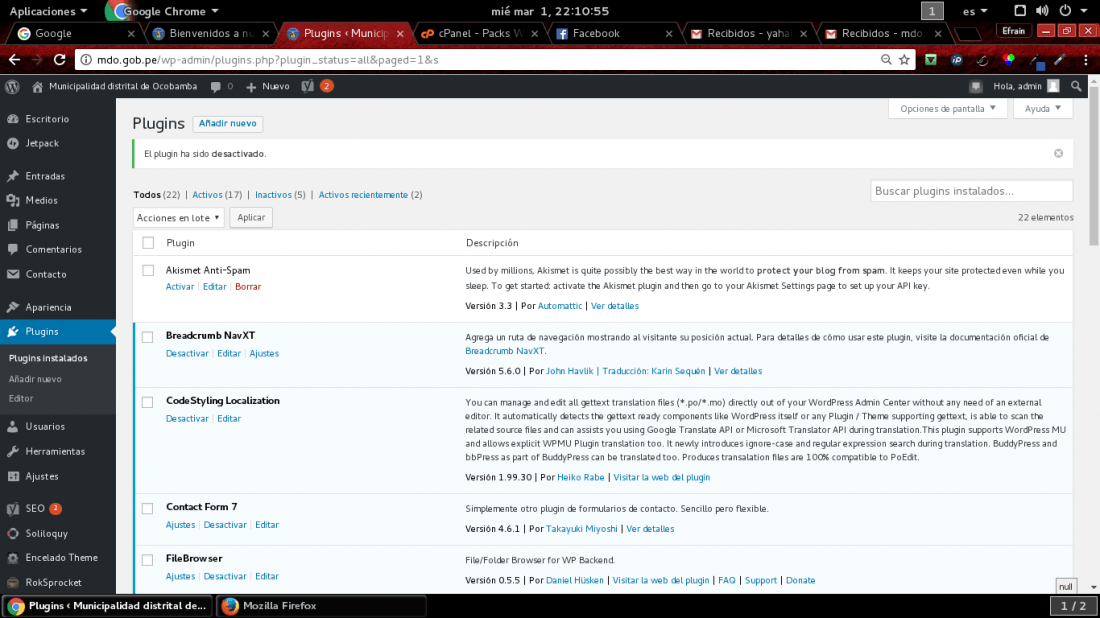Switch to the cPanel browser tab

tap(480, 33)
